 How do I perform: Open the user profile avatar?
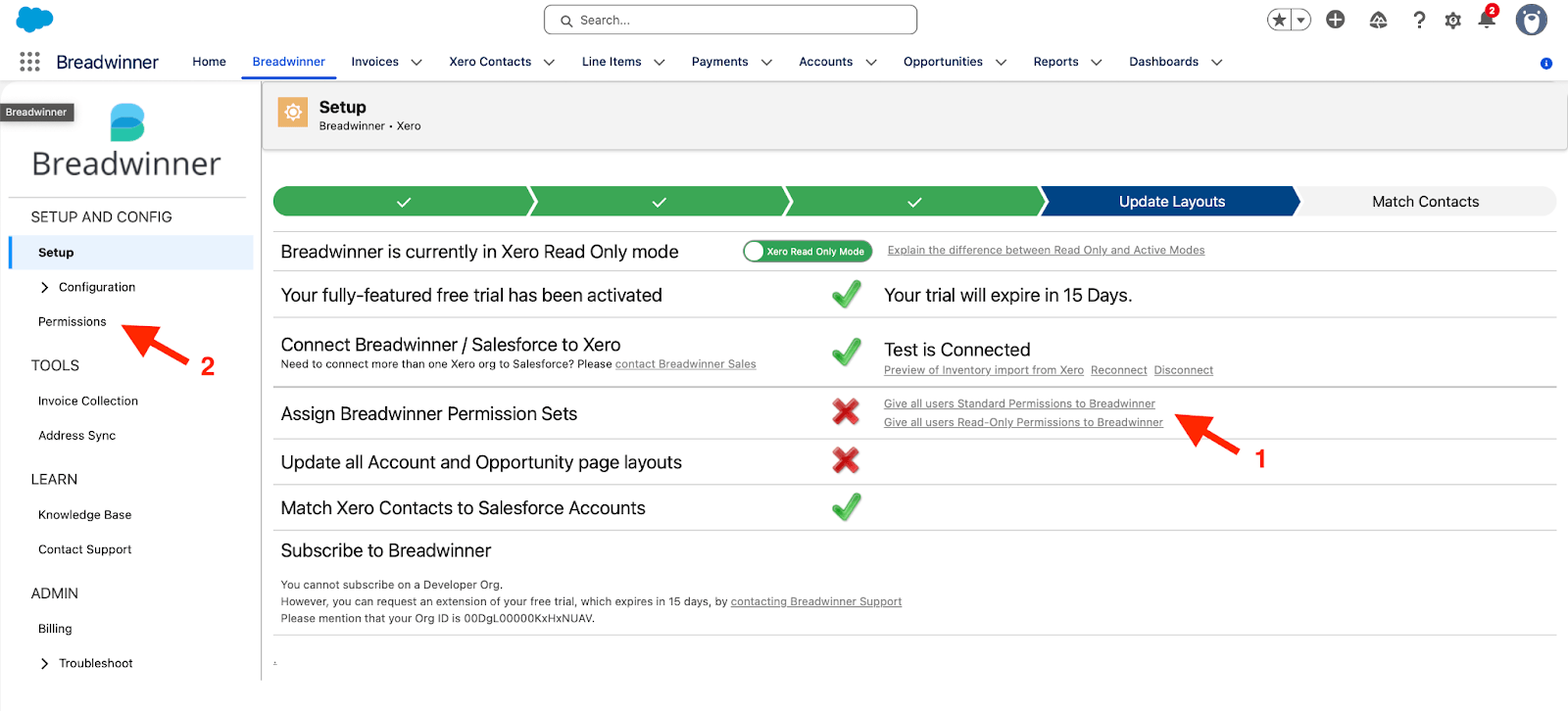click(1531, 20)
